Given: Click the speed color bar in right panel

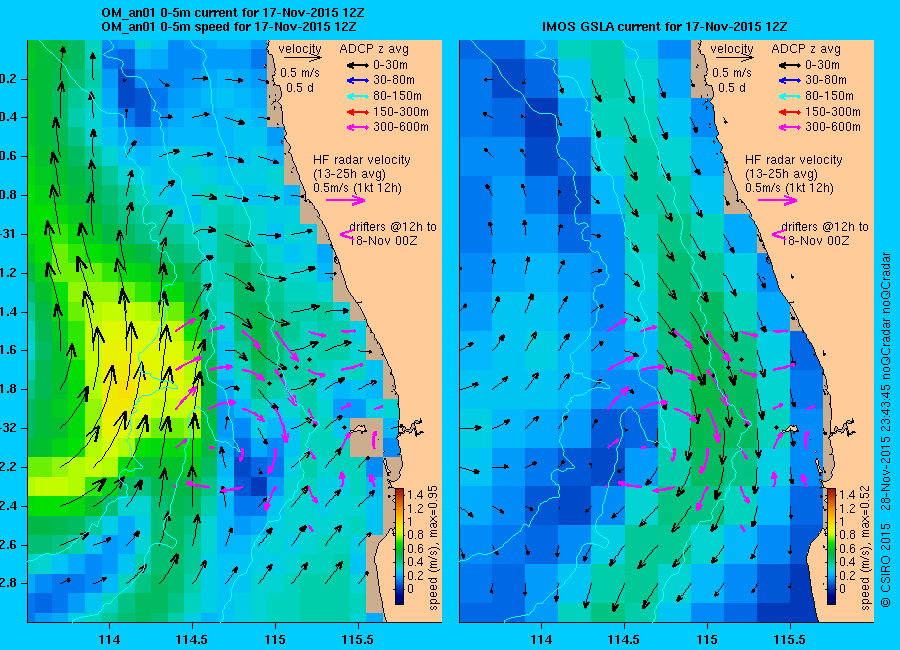Looking at the screenshot, I should [x=831, y=546].
